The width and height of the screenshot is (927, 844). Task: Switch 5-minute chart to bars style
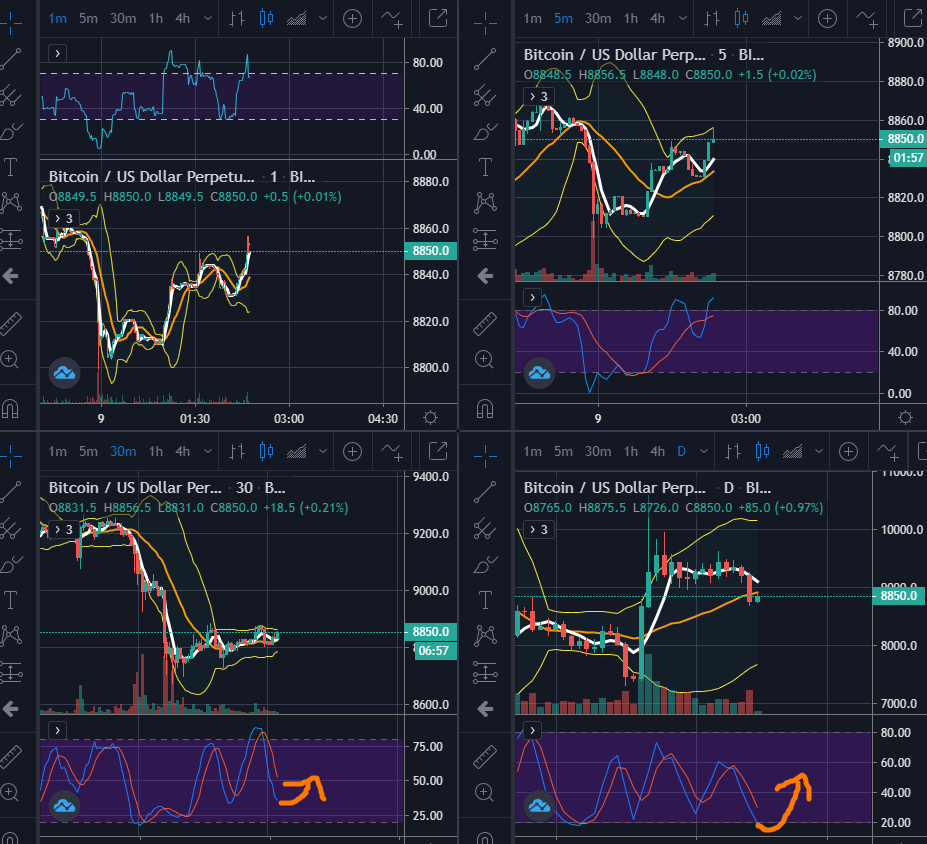tap(712, 19)
